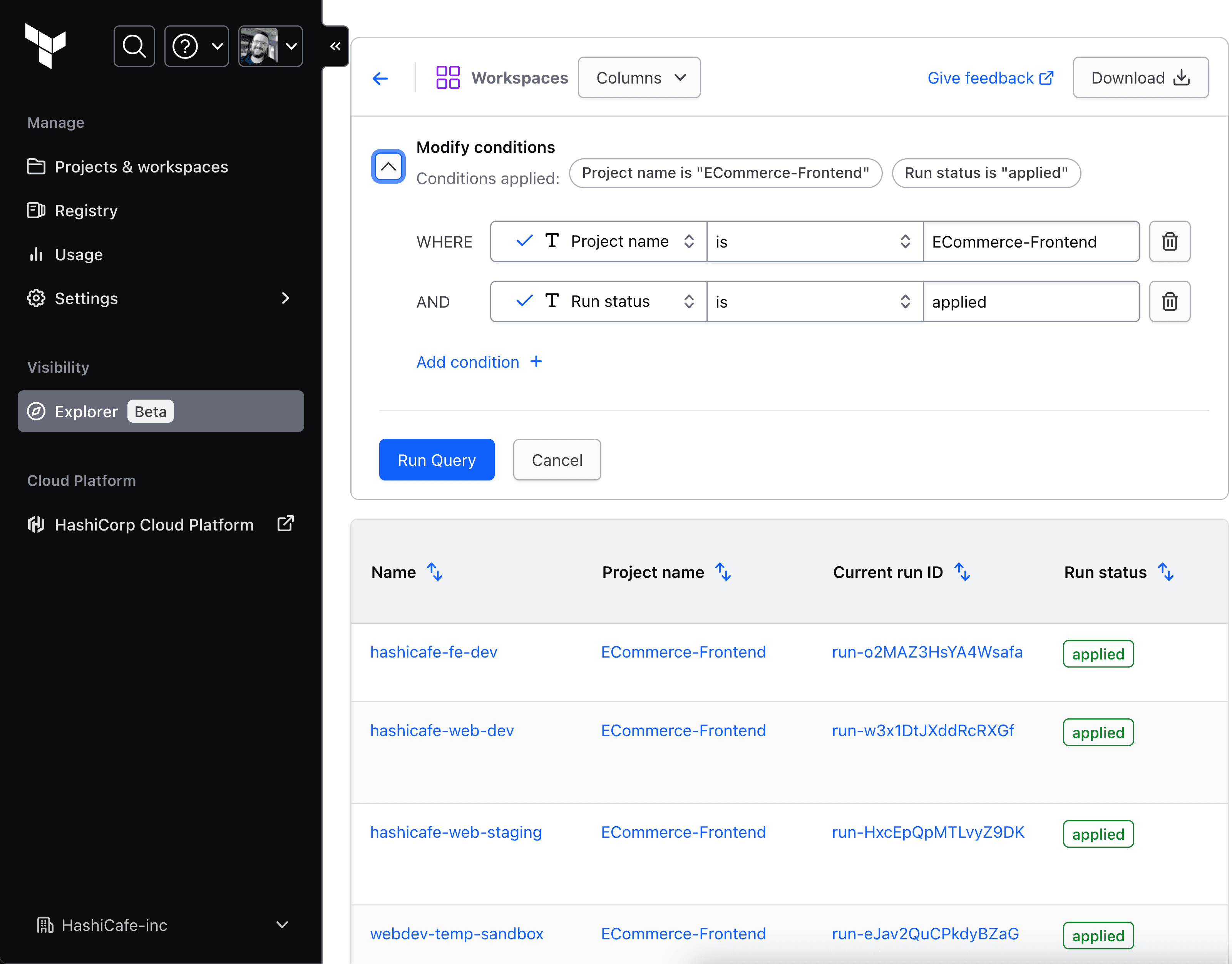Select Explorer in the Visibility menu
Viewport: 1232px width, 964px height.
86,411
